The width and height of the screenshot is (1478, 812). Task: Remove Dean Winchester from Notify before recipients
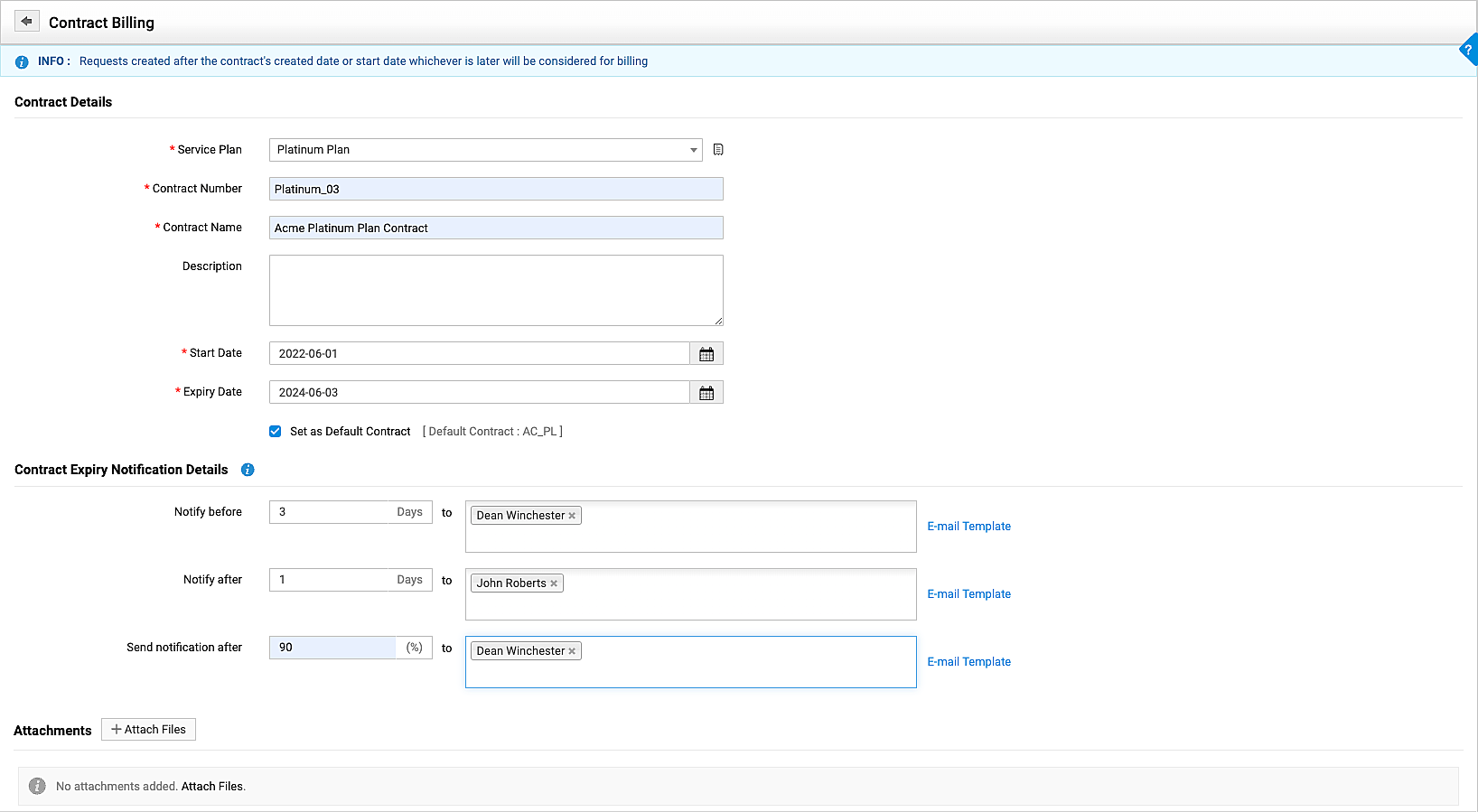click(572, 516)
